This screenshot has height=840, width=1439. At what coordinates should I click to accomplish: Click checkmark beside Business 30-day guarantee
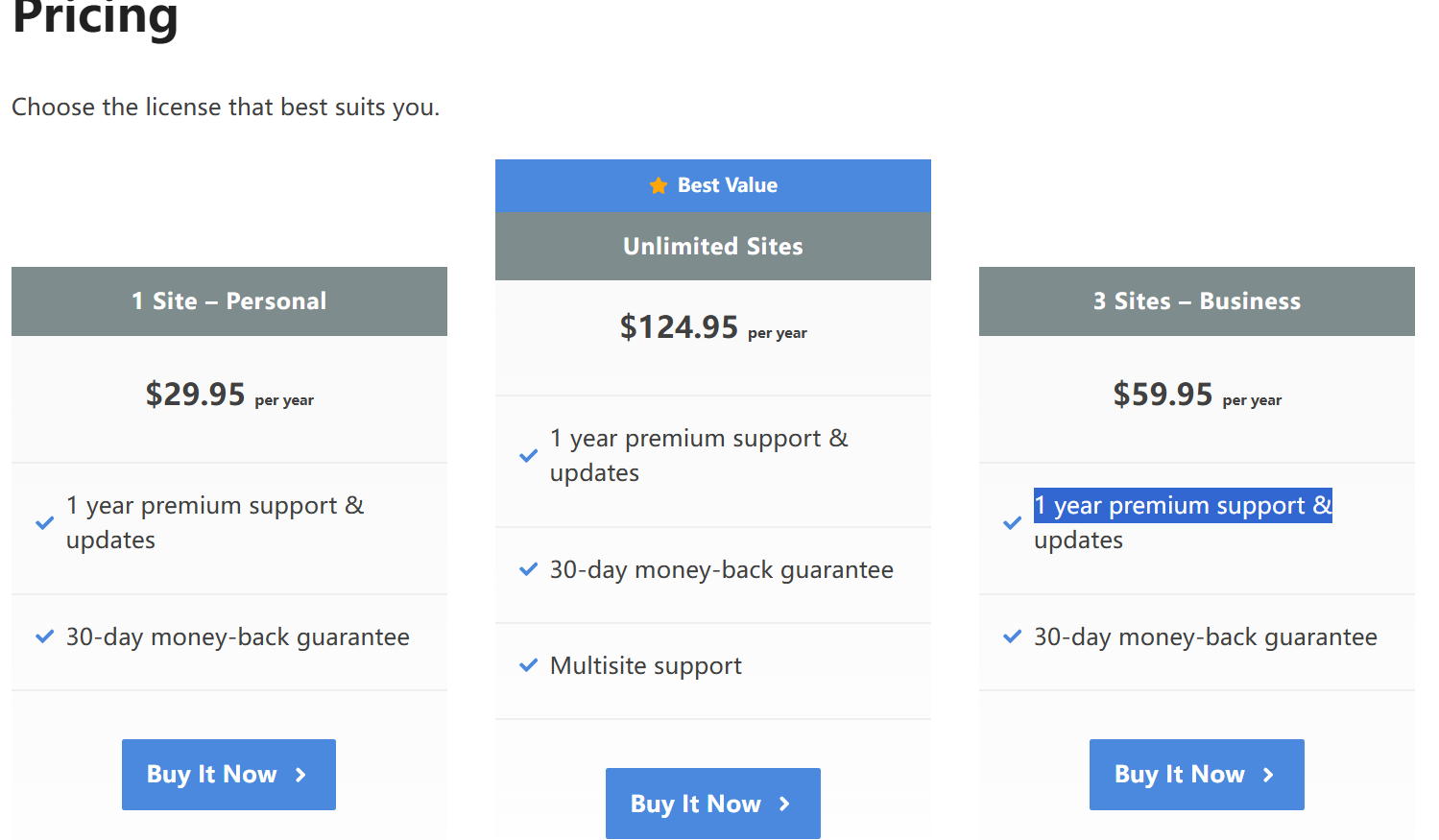coord(1012,636)
